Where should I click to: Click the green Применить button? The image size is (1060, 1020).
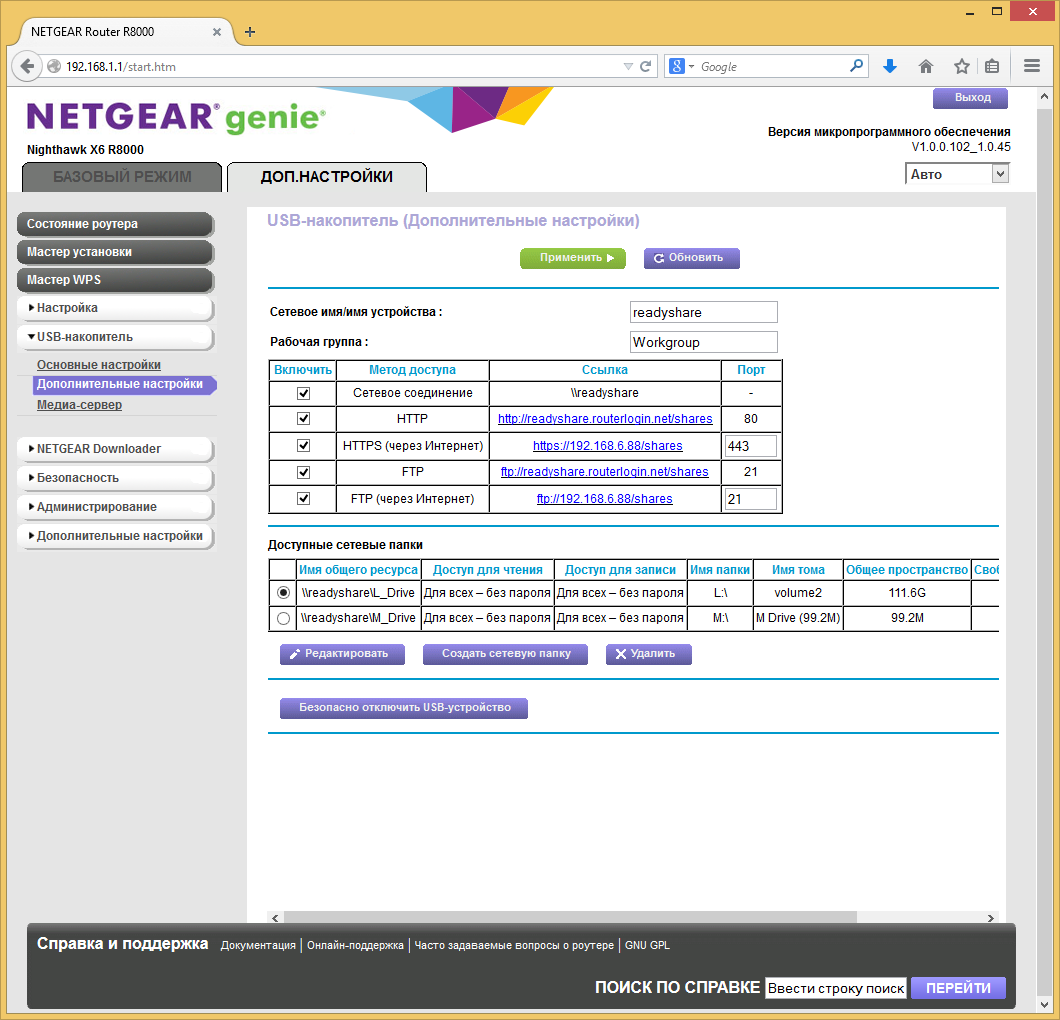tap(573, 258)
